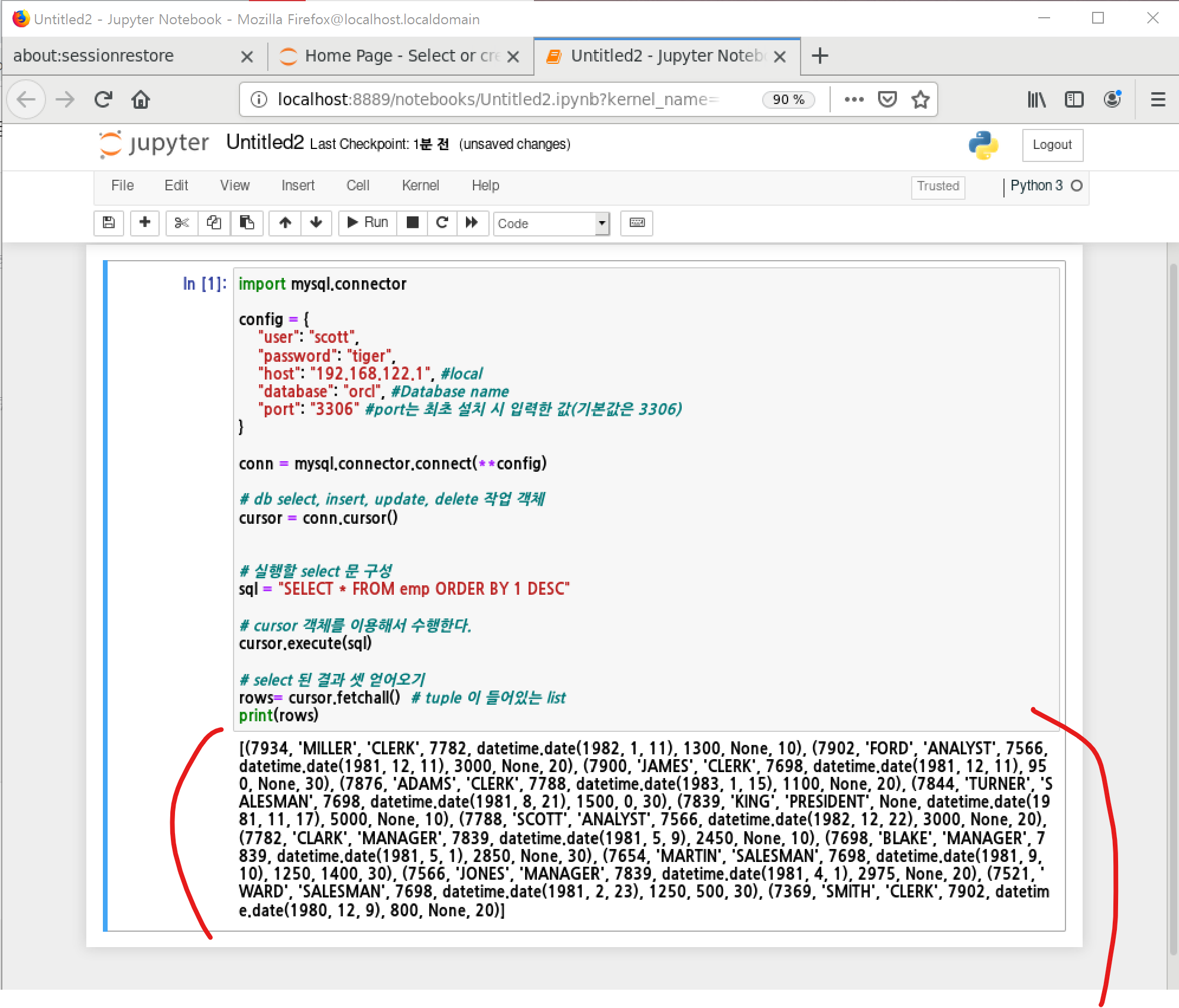
Task: Open the Cell menu
Action: (x=358, y=186)
